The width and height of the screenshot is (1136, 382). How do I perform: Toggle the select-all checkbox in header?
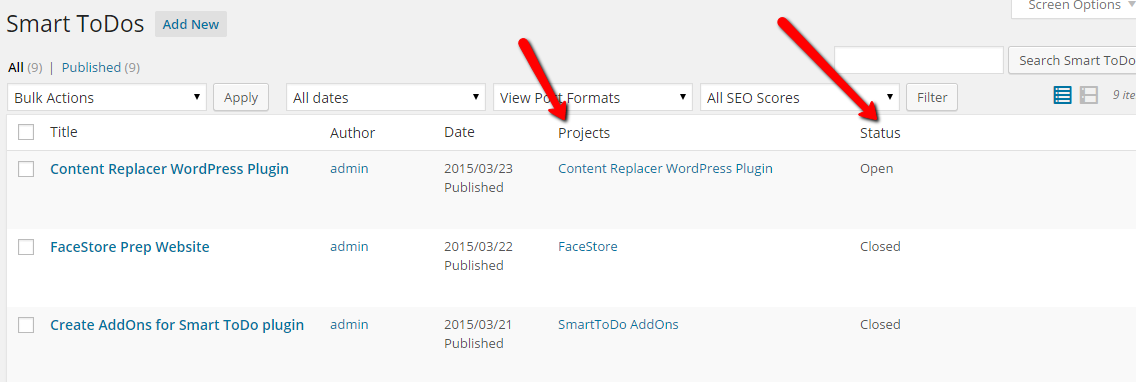(26, 132)
